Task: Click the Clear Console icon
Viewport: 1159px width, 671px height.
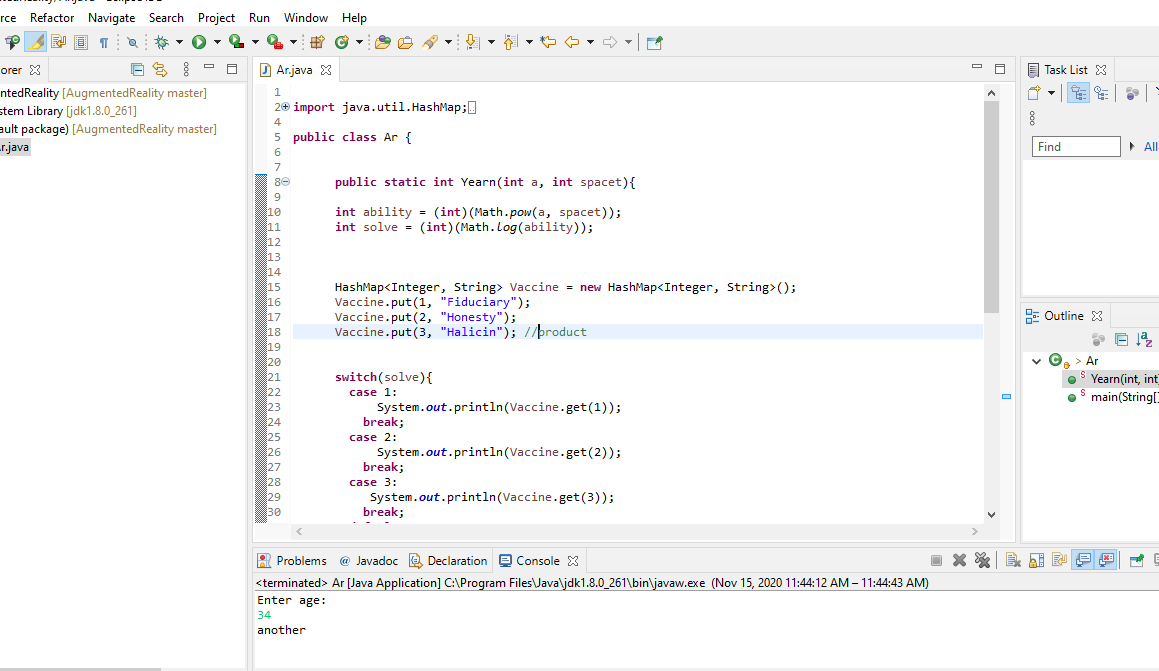Action: pos(1013,560)
